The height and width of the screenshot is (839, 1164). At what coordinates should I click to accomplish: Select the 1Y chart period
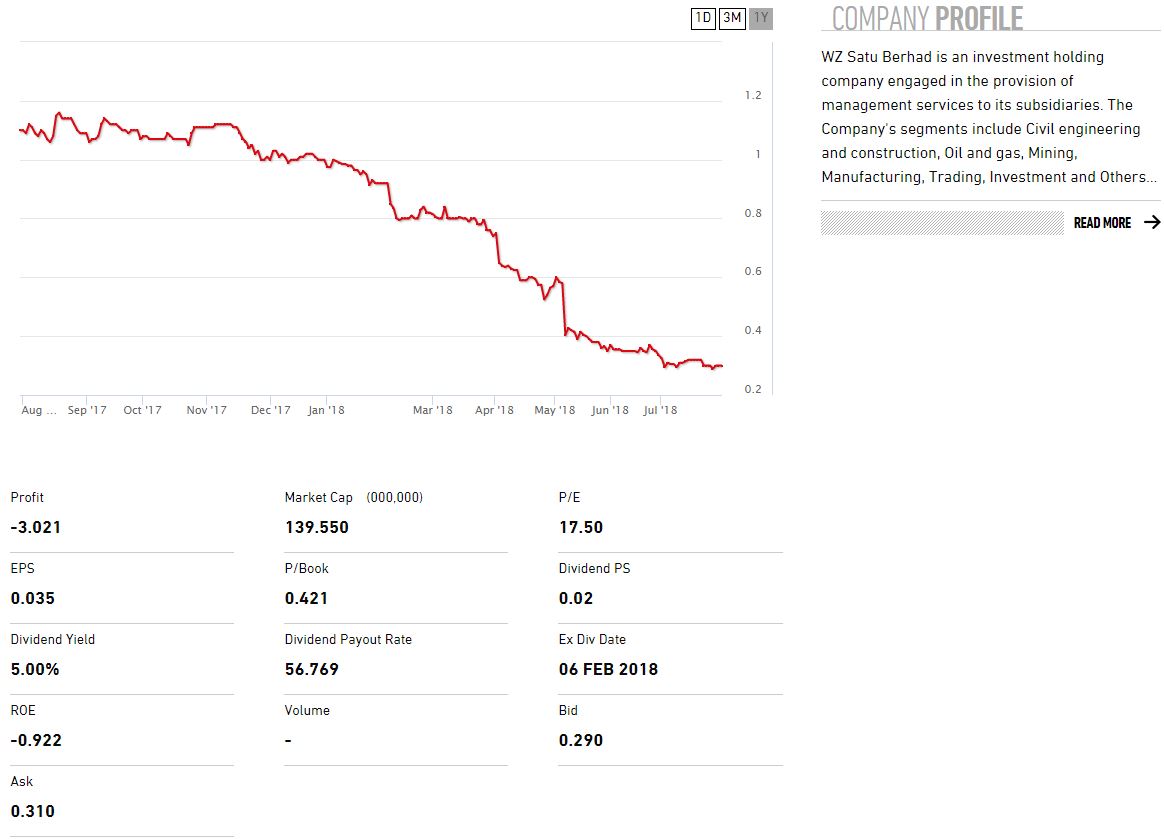pyautogui.click(x=761, y=18)
